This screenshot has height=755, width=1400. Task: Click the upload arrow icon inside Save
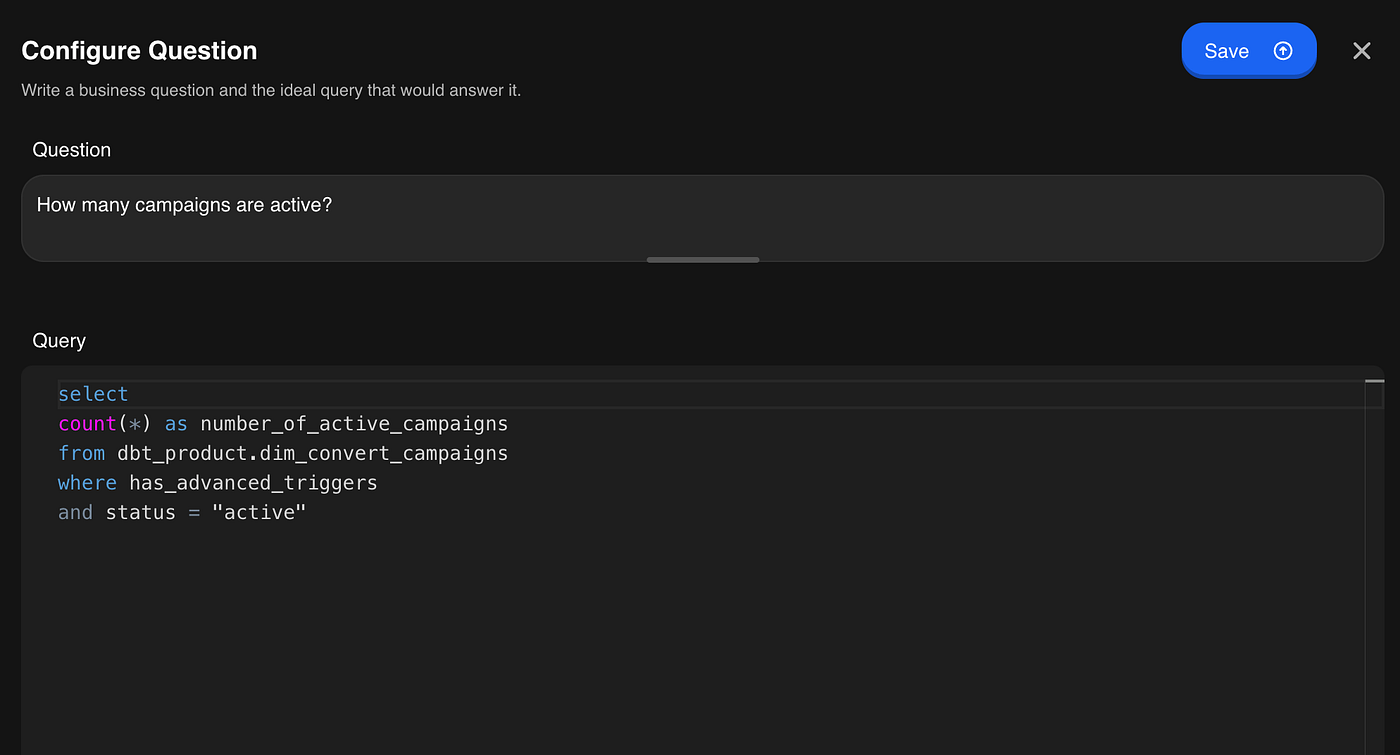1283,51
